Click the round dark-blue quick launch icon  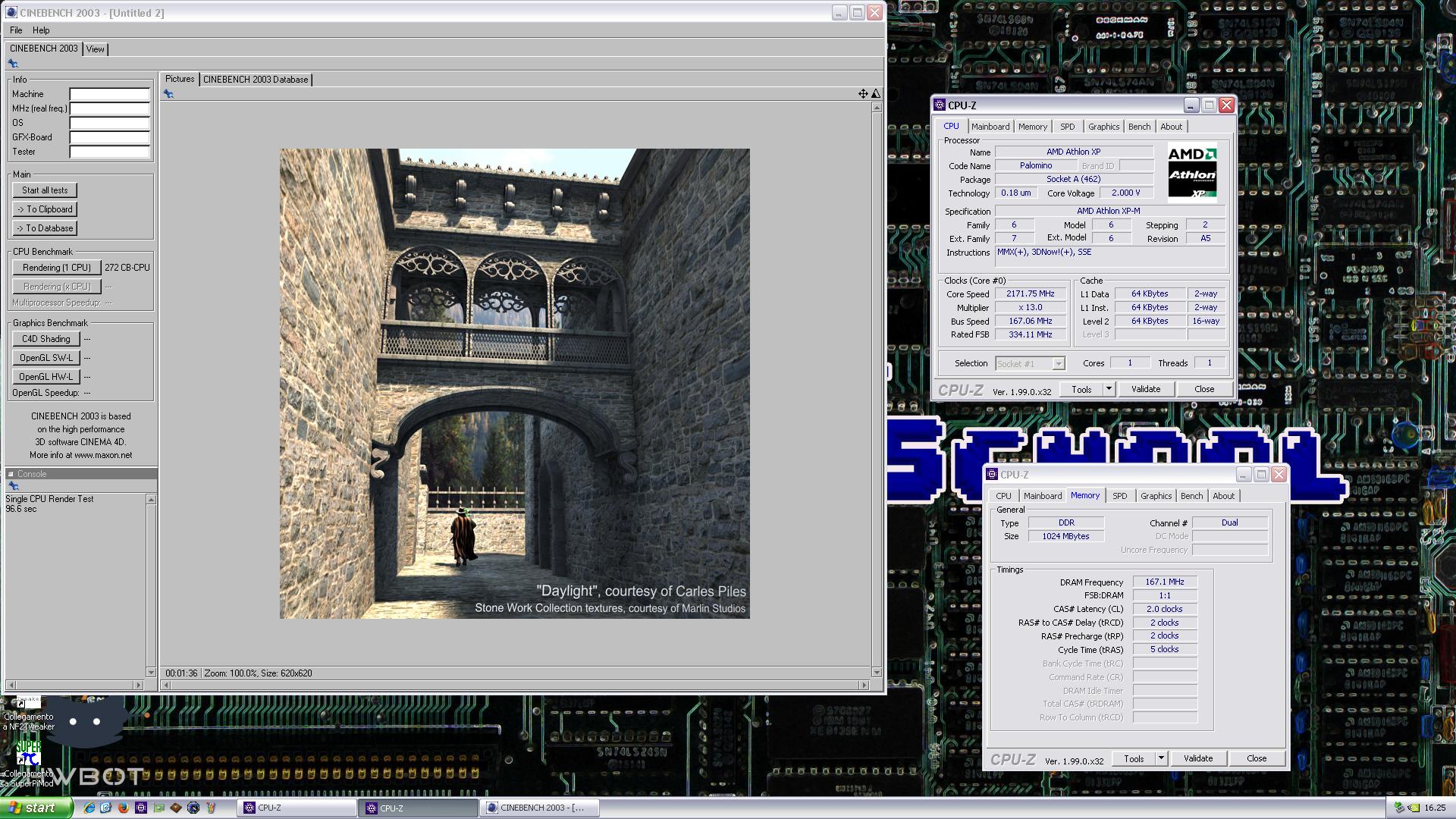193,808
